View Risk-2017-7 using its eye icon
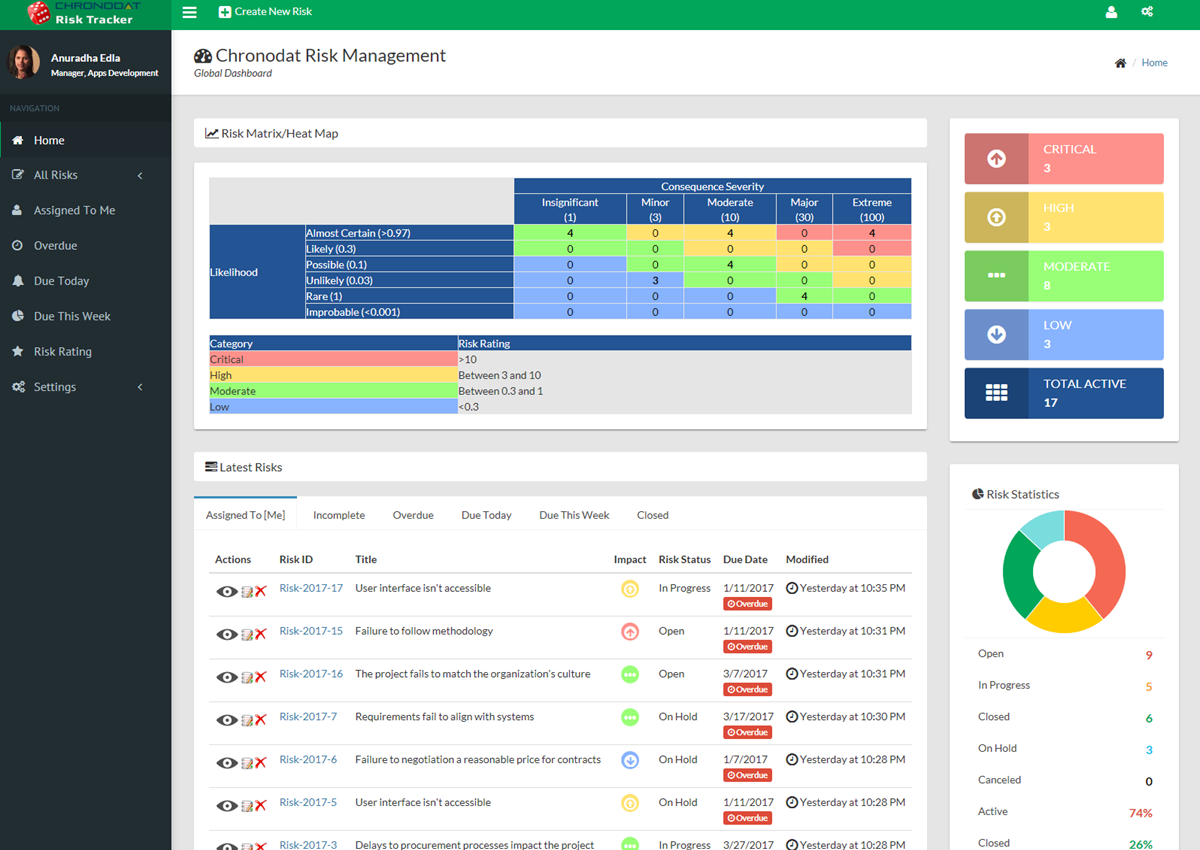 [227, 720]
